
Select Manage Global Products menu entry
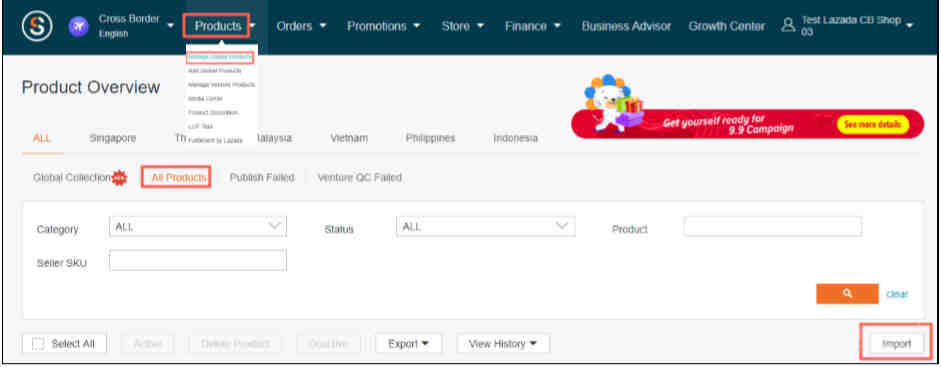220,57
